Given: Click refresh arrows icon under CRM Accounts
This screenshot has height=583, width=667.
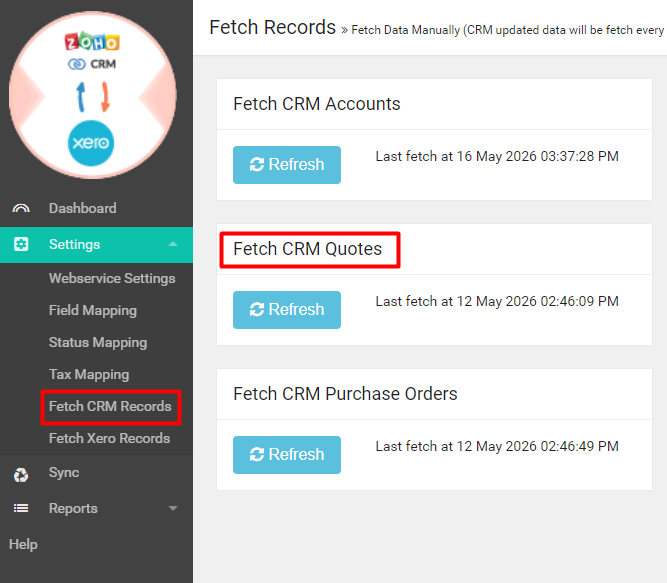Looking at the screenshot, I should 257,165.
